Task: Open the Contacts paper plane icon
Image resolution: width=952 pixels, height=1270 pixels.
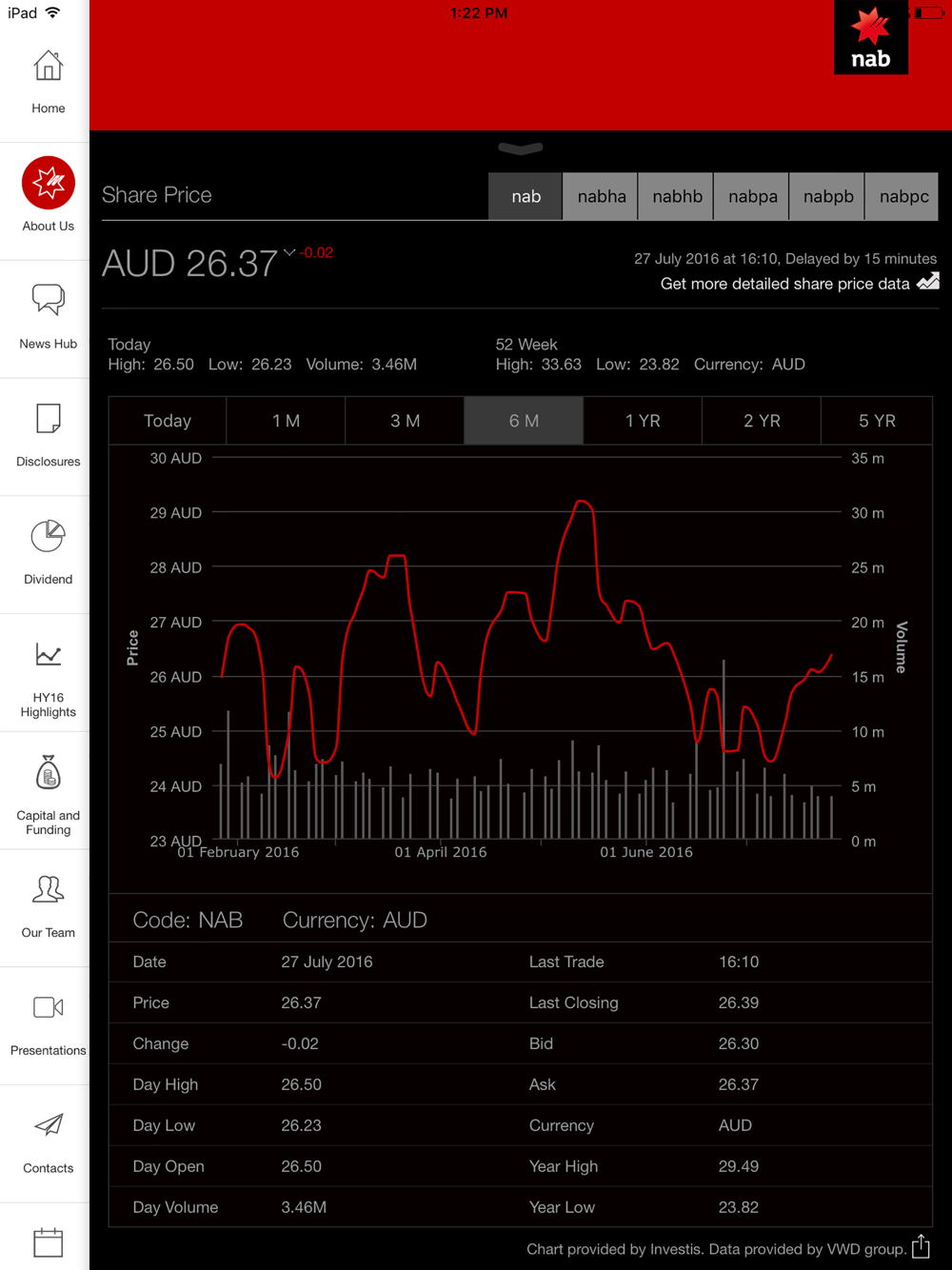Action: pos(49,1124)
